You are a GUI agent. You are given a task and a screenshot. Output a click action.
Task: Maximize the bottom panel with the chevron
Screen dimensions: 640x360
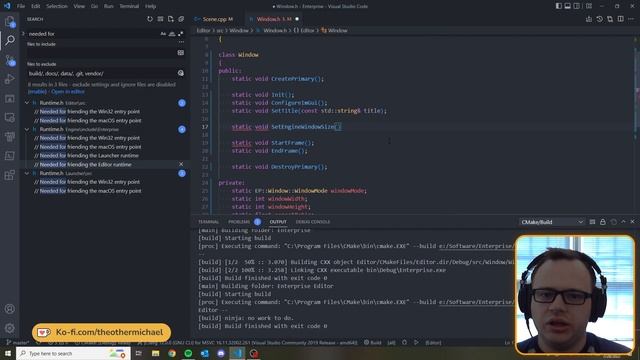point(623,222)
